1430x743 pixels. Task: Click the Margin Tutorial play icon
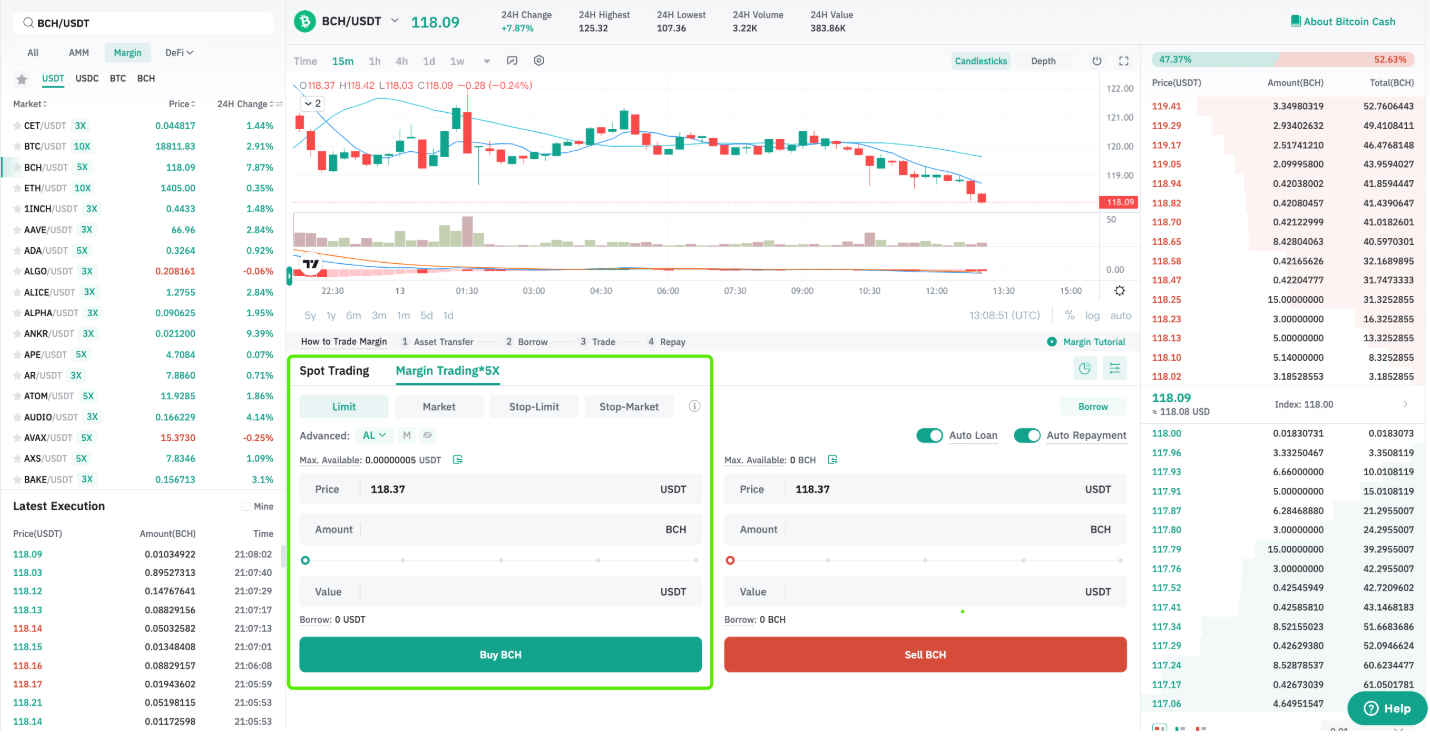pyautogui.click(x=1052, y=342)
